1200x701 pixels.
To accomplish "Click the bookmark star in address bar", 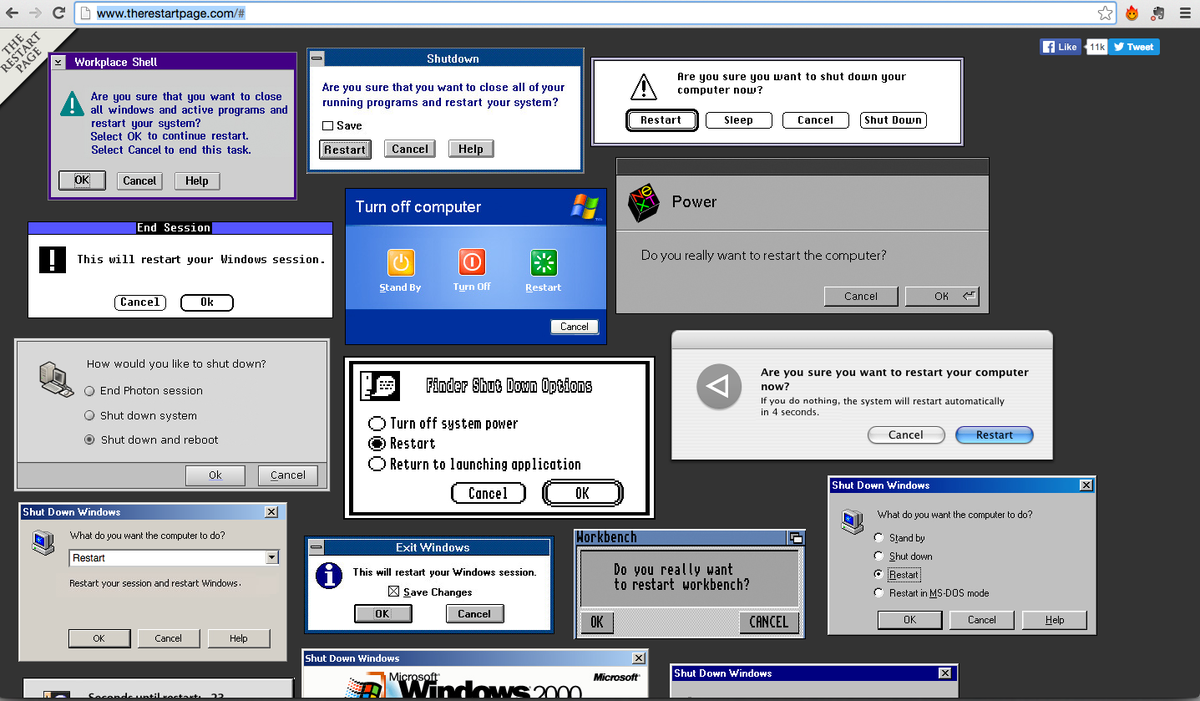I will click(1105, 13).
